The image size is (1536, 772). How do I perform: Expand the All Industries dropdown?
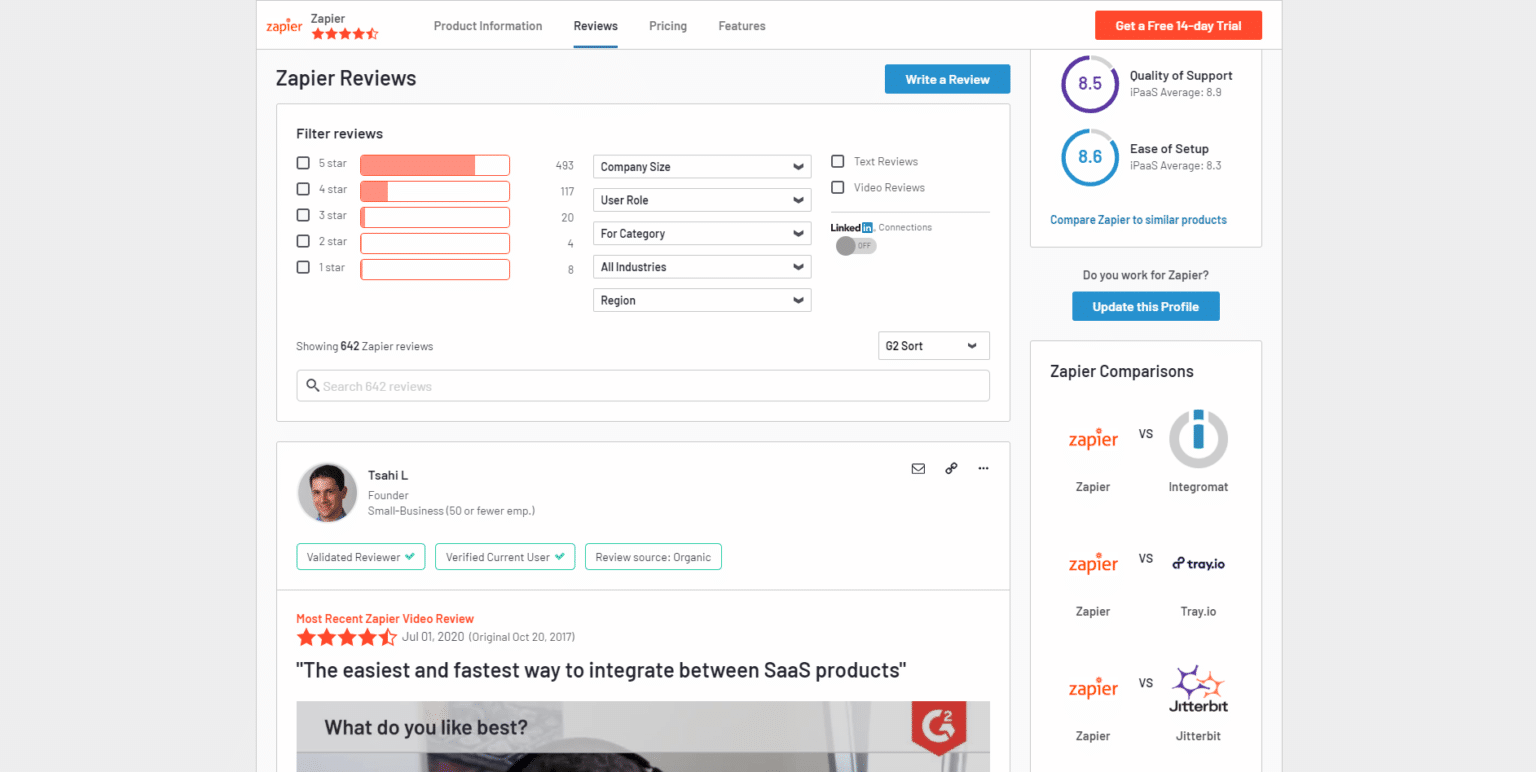click(701, 266)
